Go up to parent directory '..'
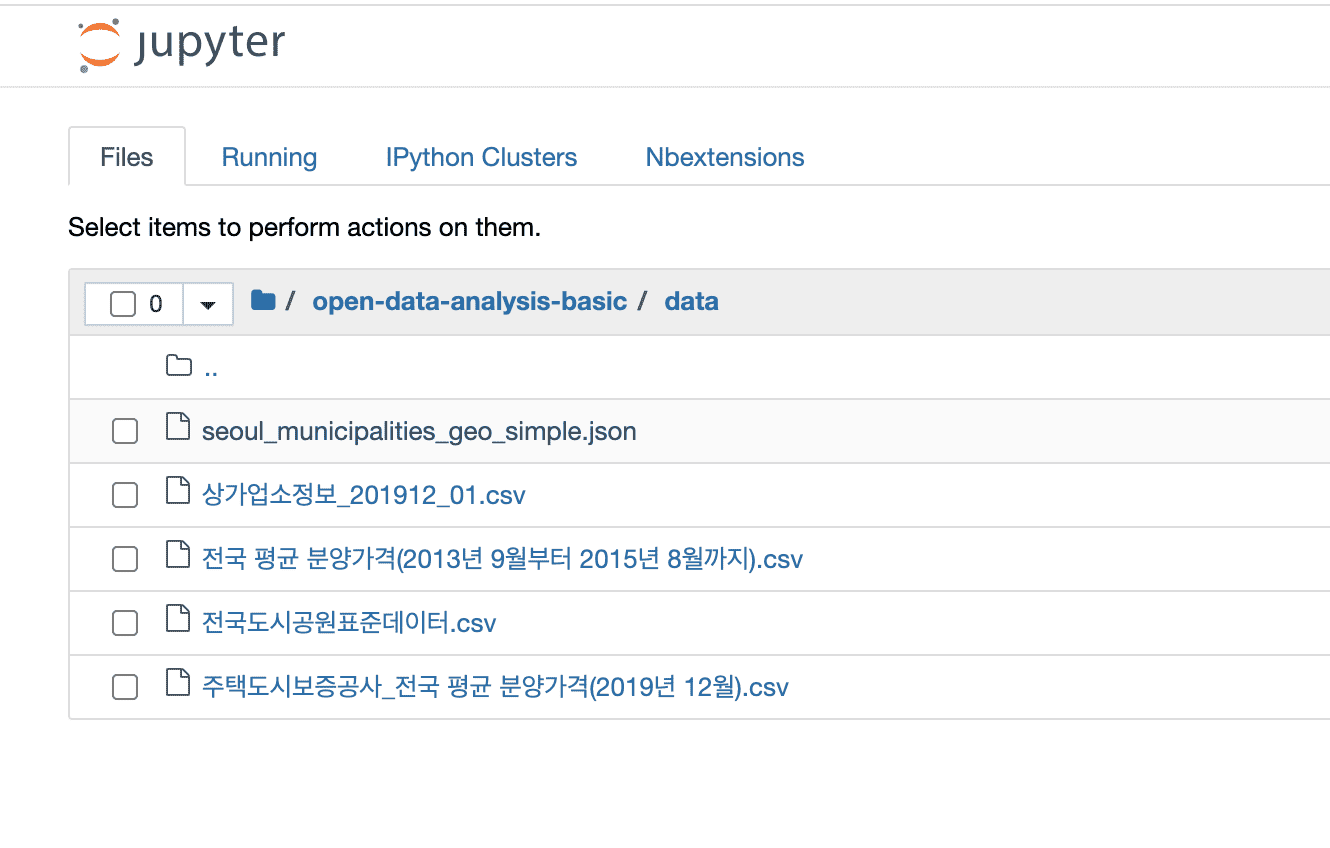The width and height of the screenshot is (1330, 848). (210, 368)
